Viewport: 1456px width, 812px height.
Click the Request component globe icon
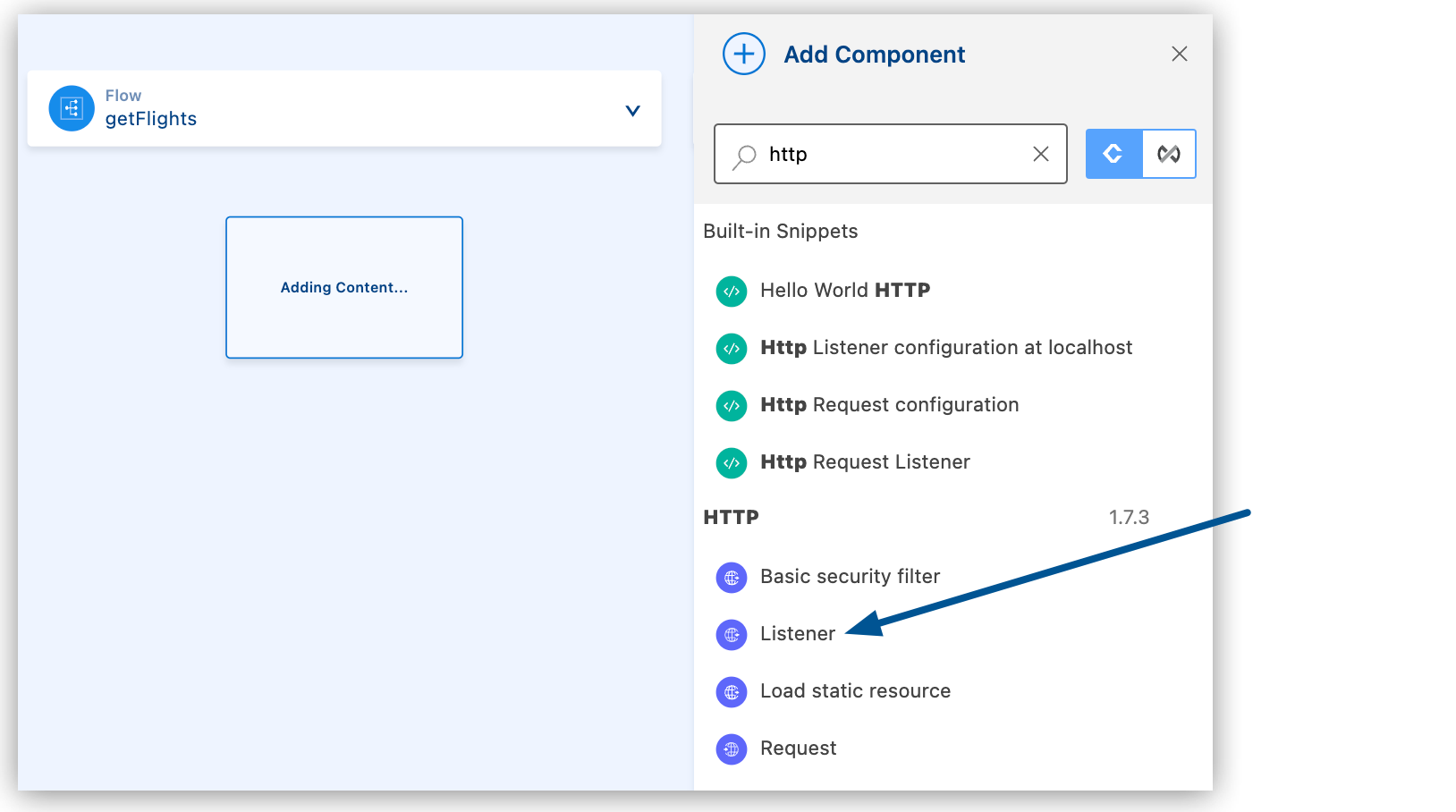(x=732, y=749)
